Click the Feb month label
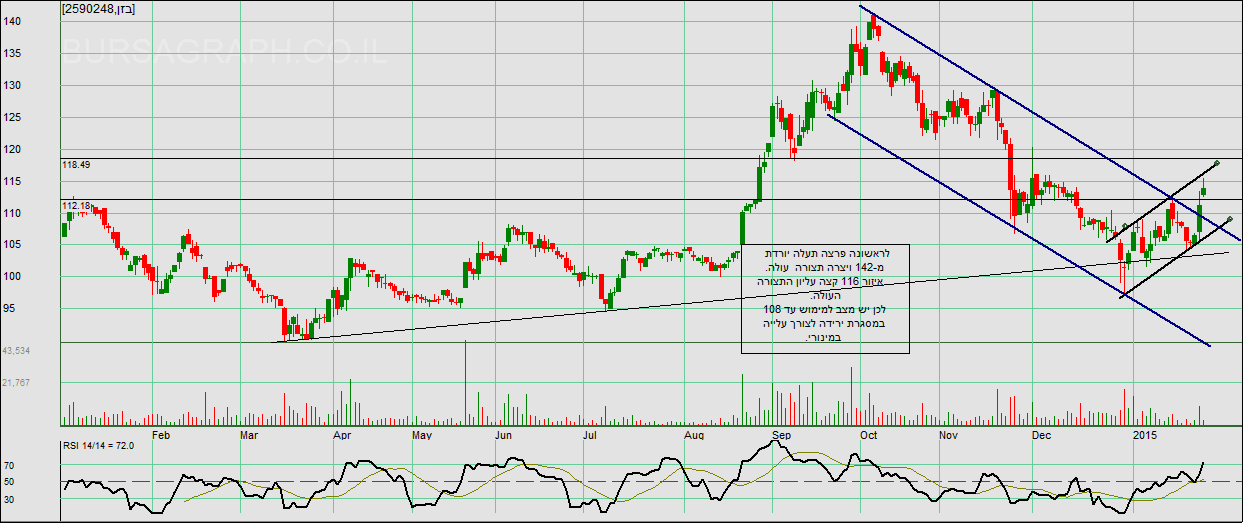The width and height of the screenshot is (1243, 523). [x=161, y=436]
